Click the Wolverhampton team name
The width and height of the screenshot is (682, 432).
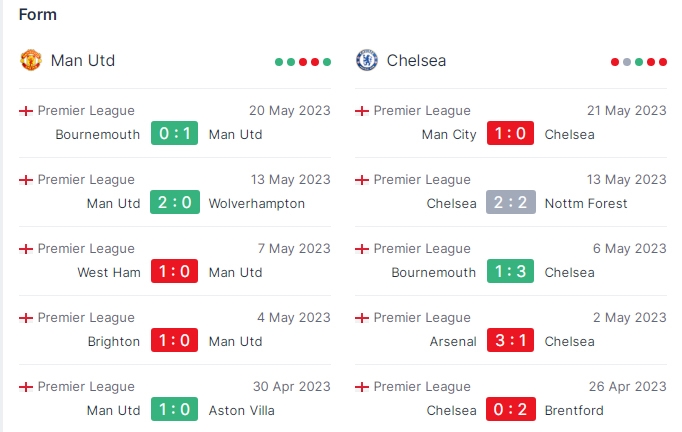pos(257,204)
